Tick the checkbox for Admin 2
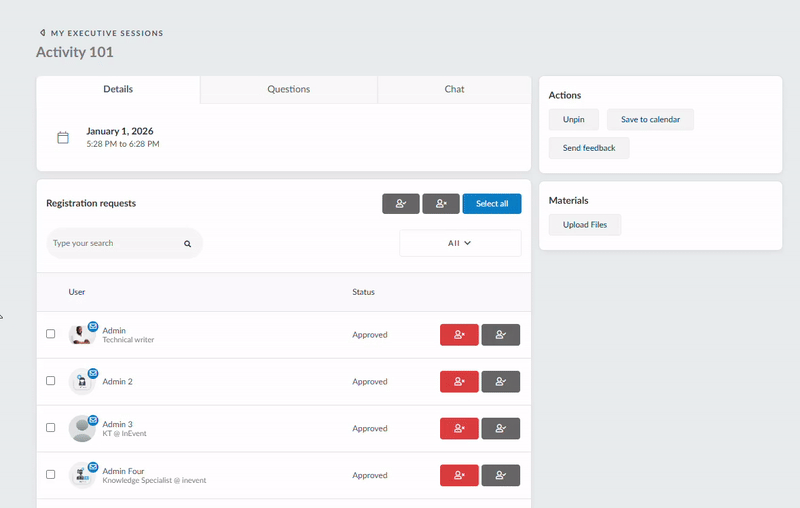The width and height of the screenshot is (800, 508). pyautogui.click(x=51, y=380)
